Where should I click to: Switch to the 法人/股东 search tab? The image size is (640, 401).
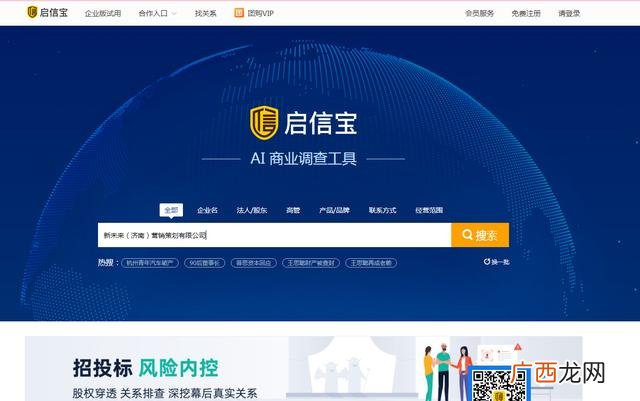pos(252,210)
